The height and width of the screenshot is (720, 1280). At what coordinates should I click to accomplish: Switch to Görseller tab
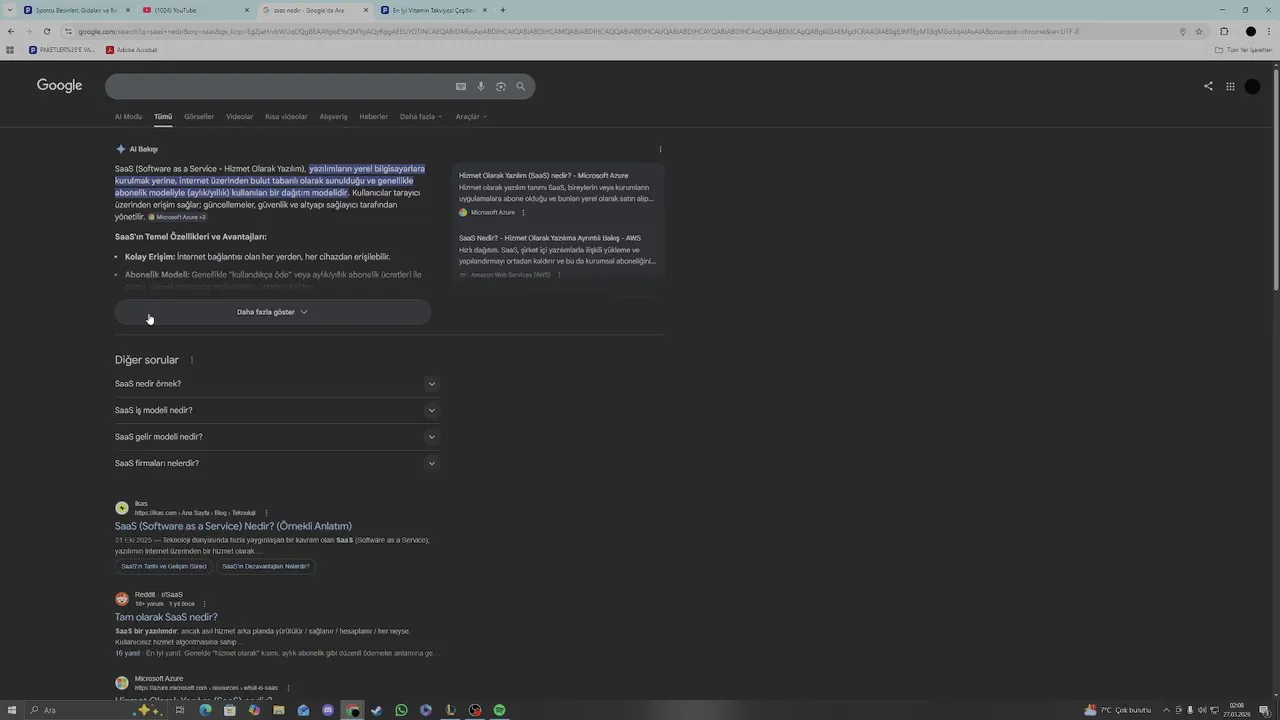click(x=199, y=117)
